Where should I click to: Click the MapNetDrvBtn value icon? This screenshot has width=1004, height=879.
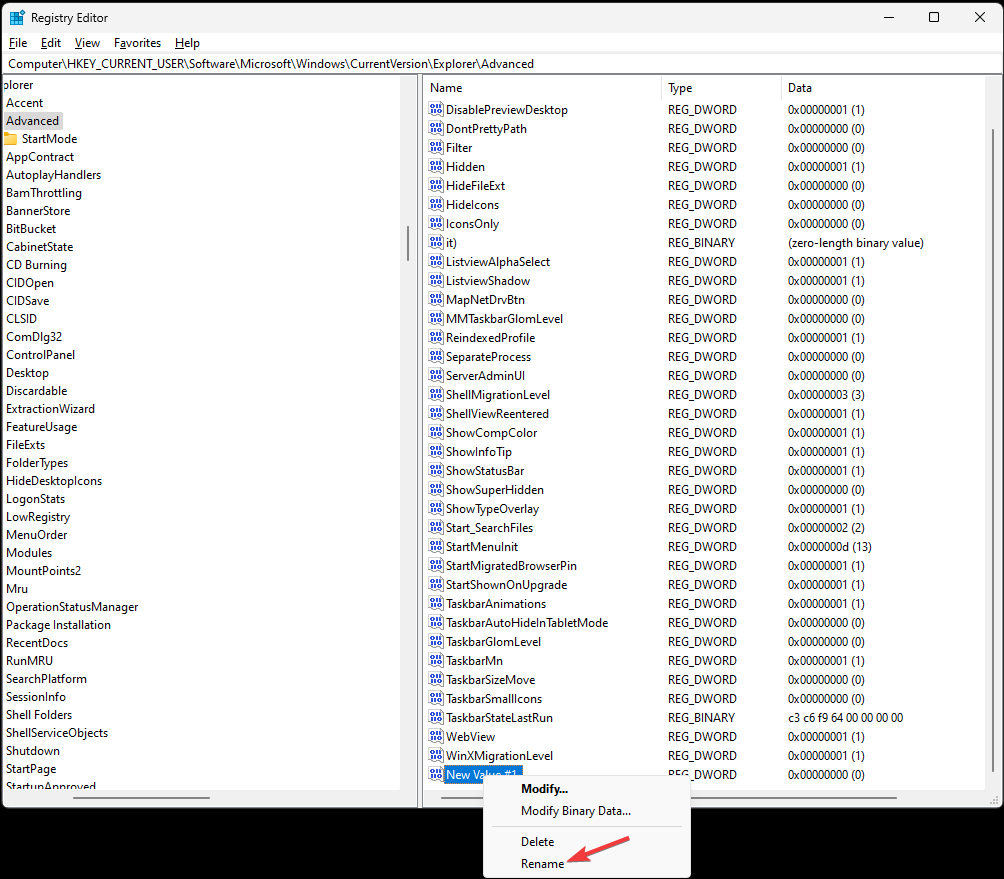click(x=436, y=299)
